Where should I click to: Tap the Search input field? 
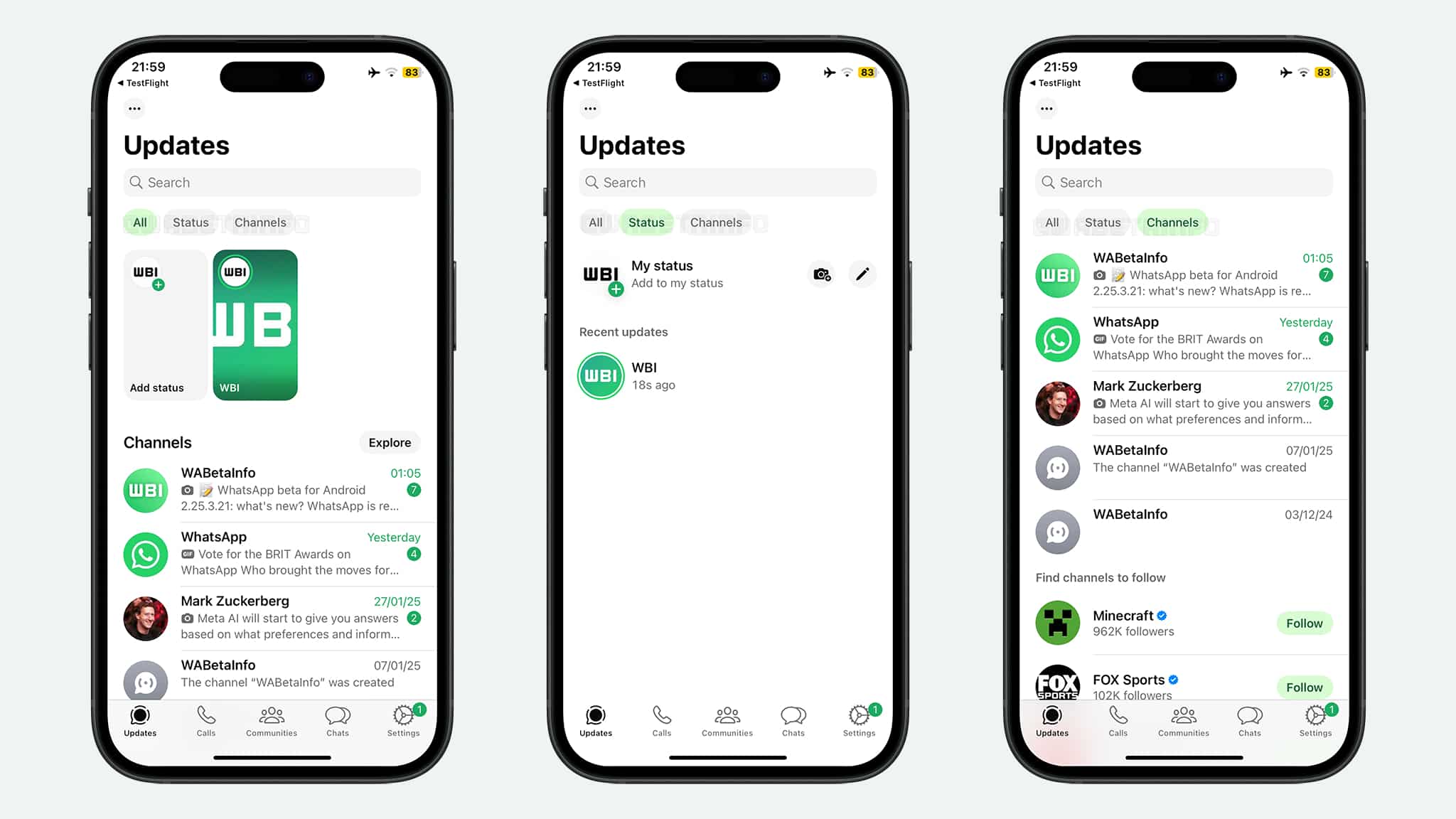(x=272, y=182)
